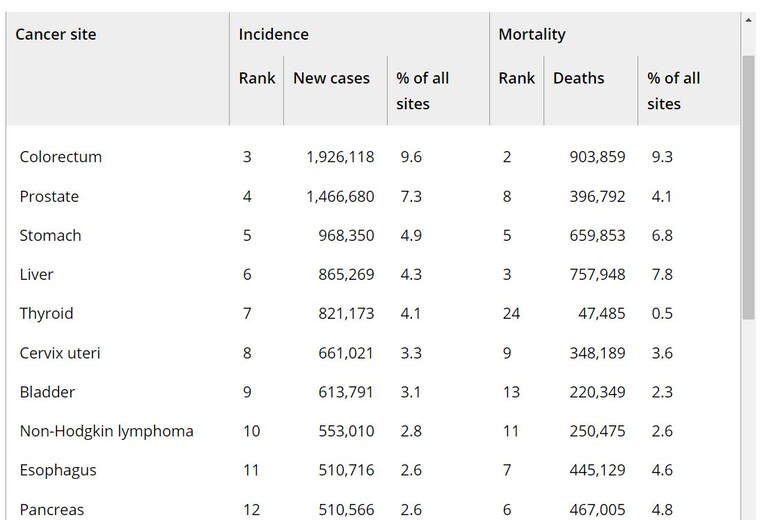Click the Stomach cancer site cell
Viewport: 767px width, 520px height.
coord(50,236)
